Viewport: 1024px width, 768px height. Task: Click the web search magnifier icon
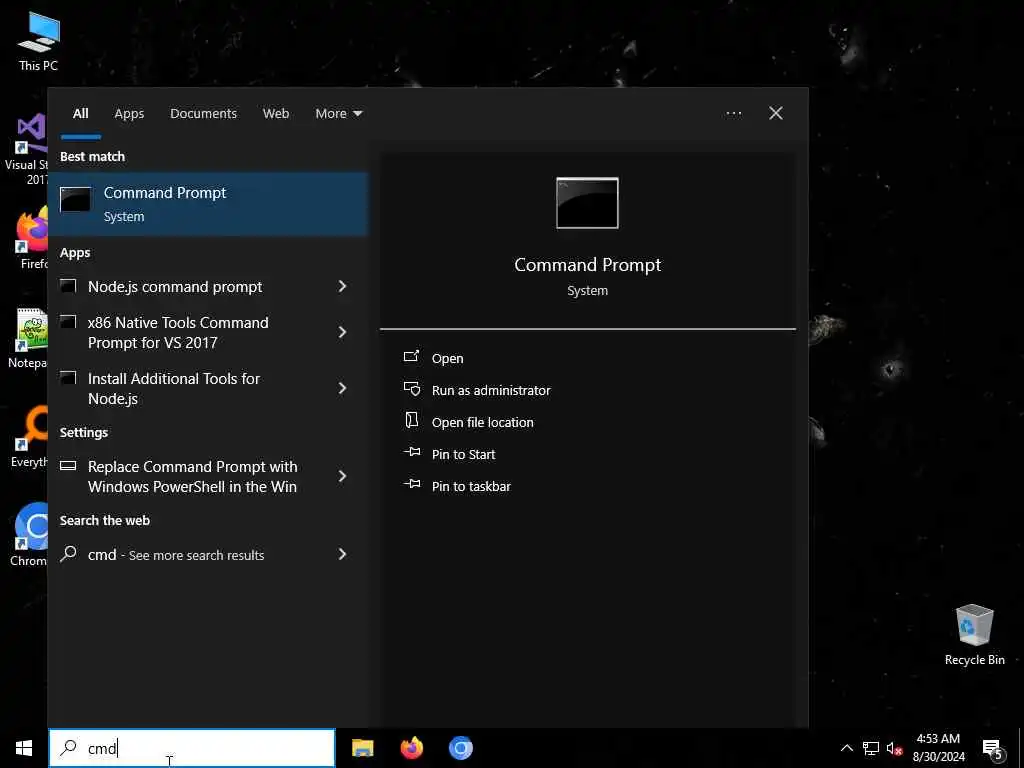coord(68,553)
